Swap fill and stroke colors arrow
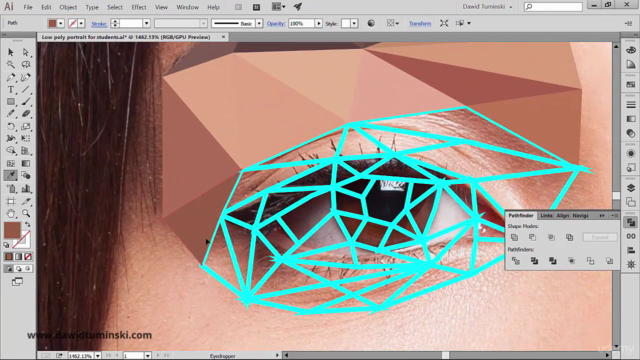Viewport: 640px width, 360px height. tap(28, 224)
